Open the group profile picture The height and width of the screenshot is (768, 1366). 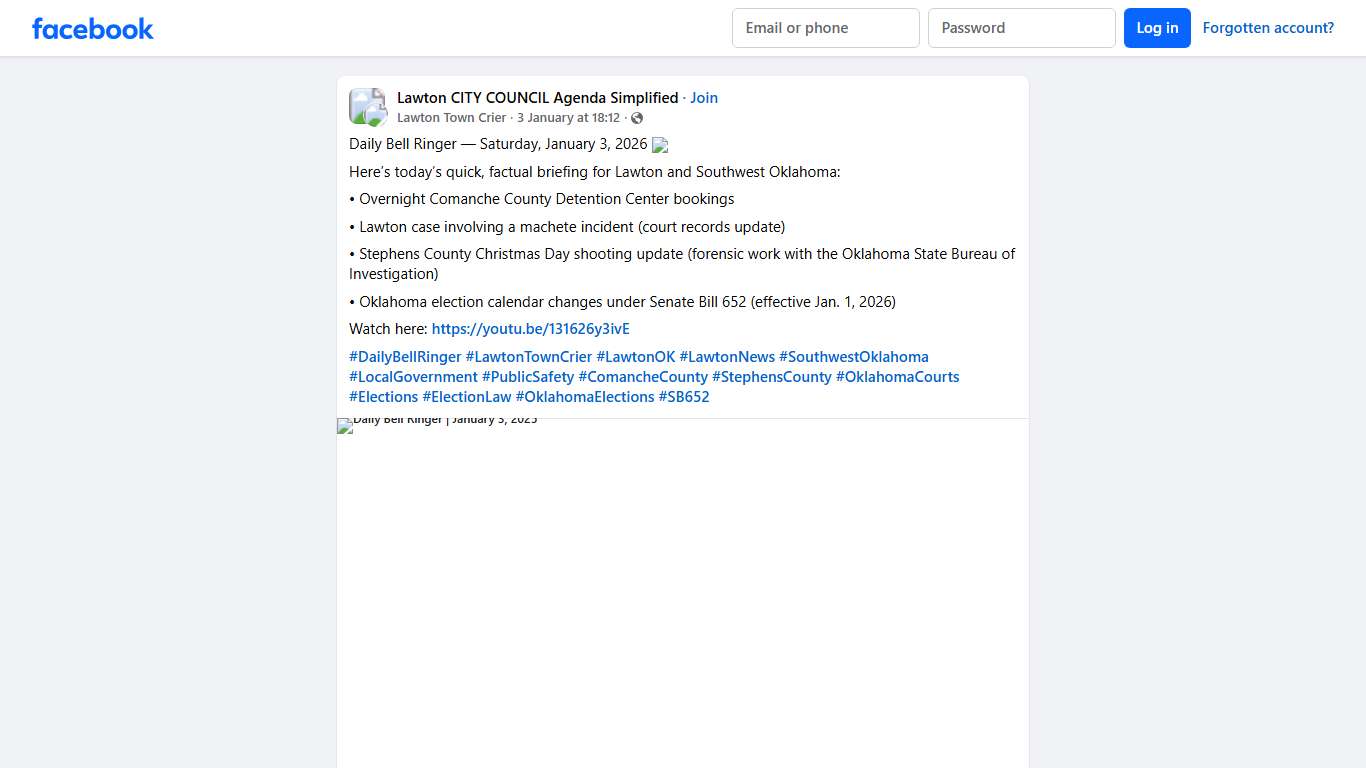click(367, 107)
